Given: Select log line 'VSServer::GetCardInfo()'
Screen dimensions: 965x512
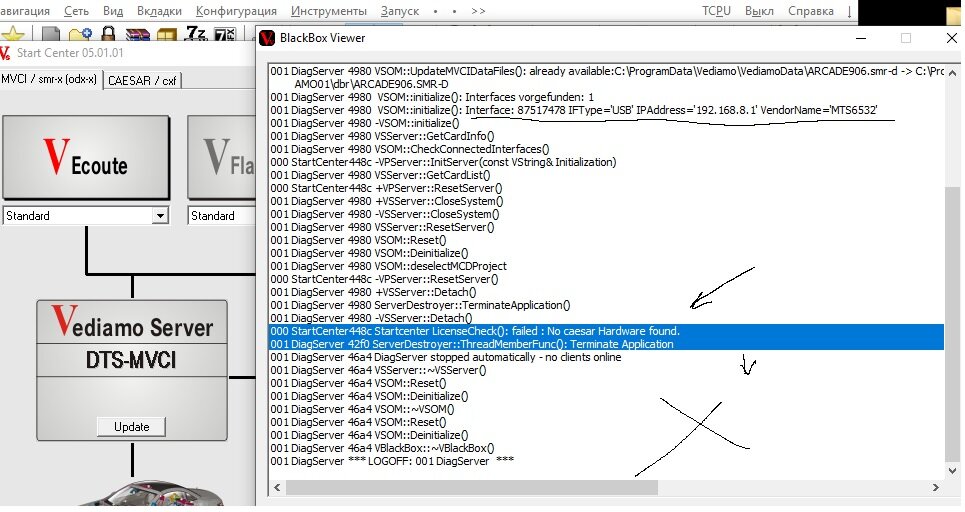Looking at the screenshot, I should coord(606,136).
